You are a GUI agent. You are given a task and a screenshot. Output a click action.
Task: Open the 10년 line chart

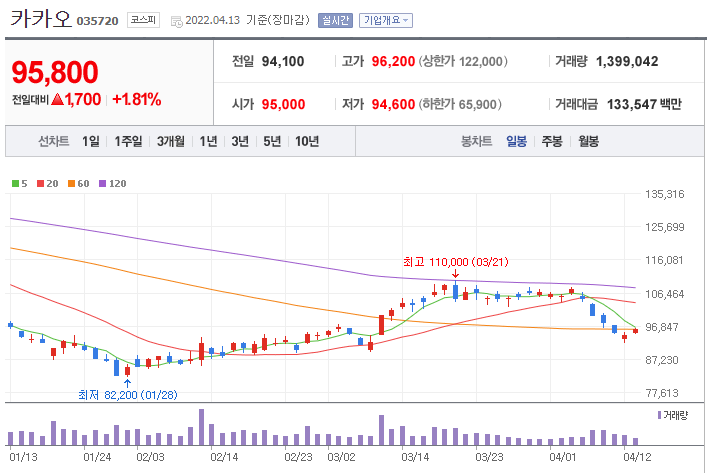[x=307, y=142]
